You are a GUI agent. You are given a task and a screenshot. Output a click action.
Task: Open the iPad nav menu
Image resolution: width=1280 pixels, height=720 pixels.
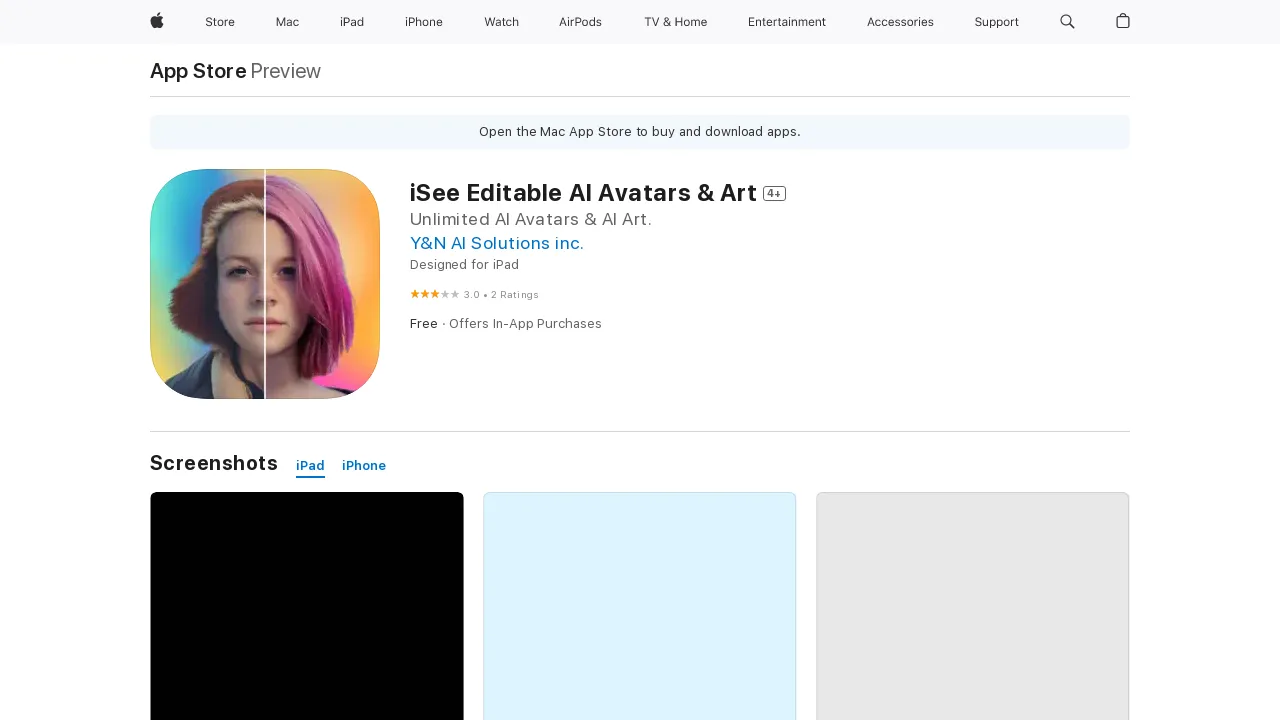pos(352,22)
